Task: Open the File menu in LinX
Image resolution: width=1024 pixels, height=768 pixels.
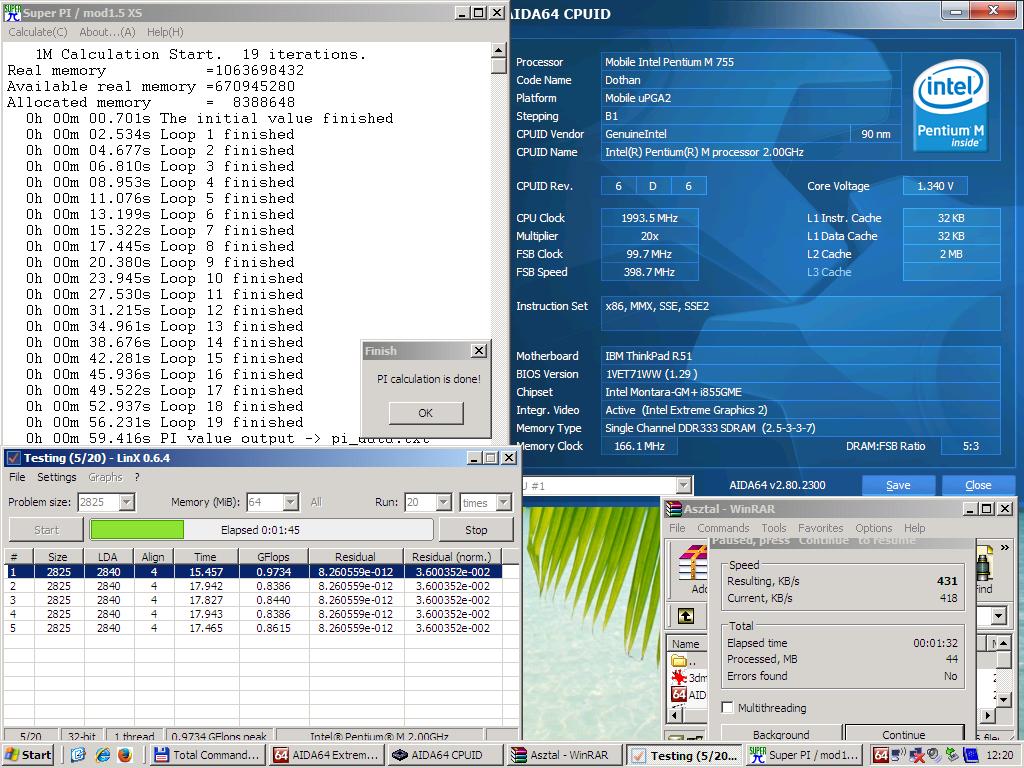Action: point(17,477)
